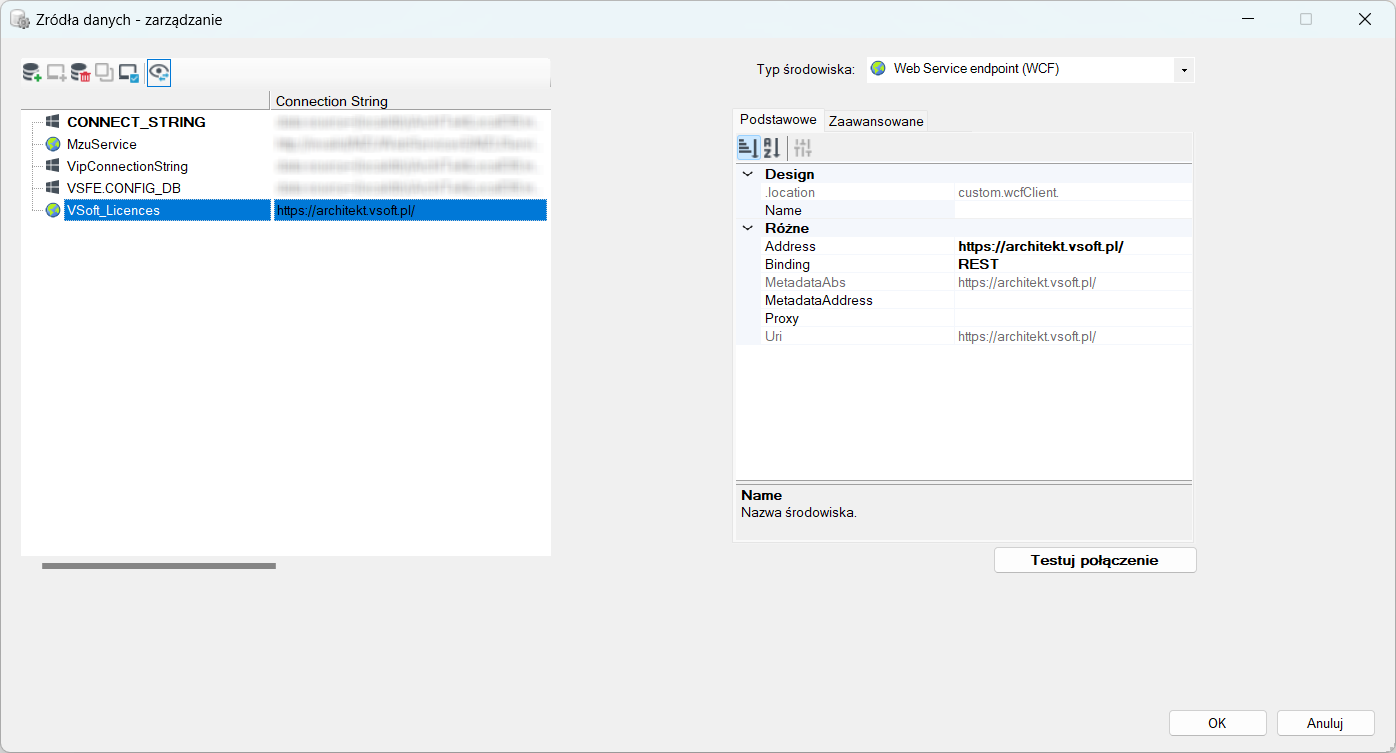Select the VSFE.CONFIG_DB data source
1396x753 pixels.
click(x=124, y=188)
